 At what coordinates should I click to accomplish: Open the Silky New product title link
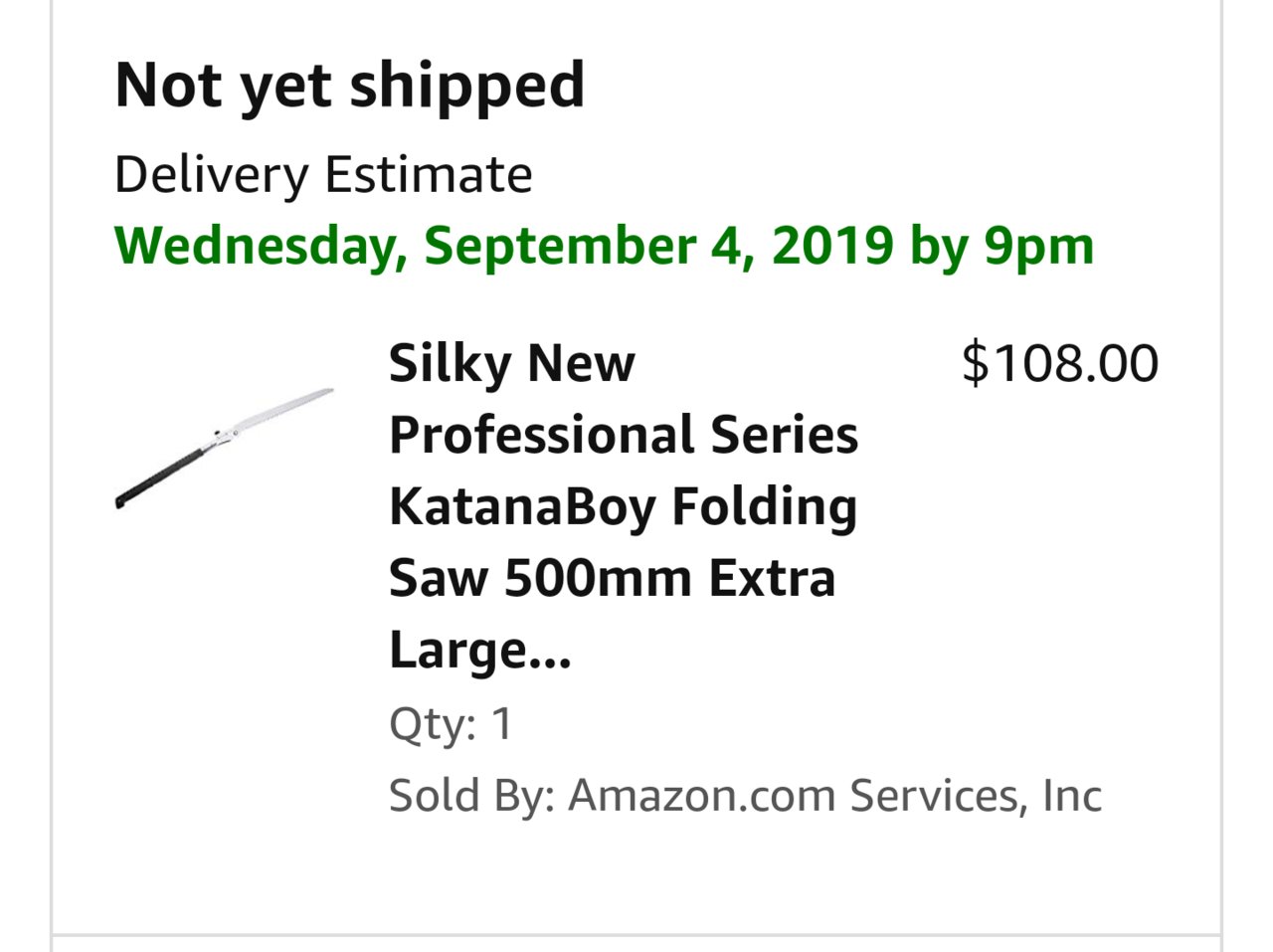[x=624, y=505]
